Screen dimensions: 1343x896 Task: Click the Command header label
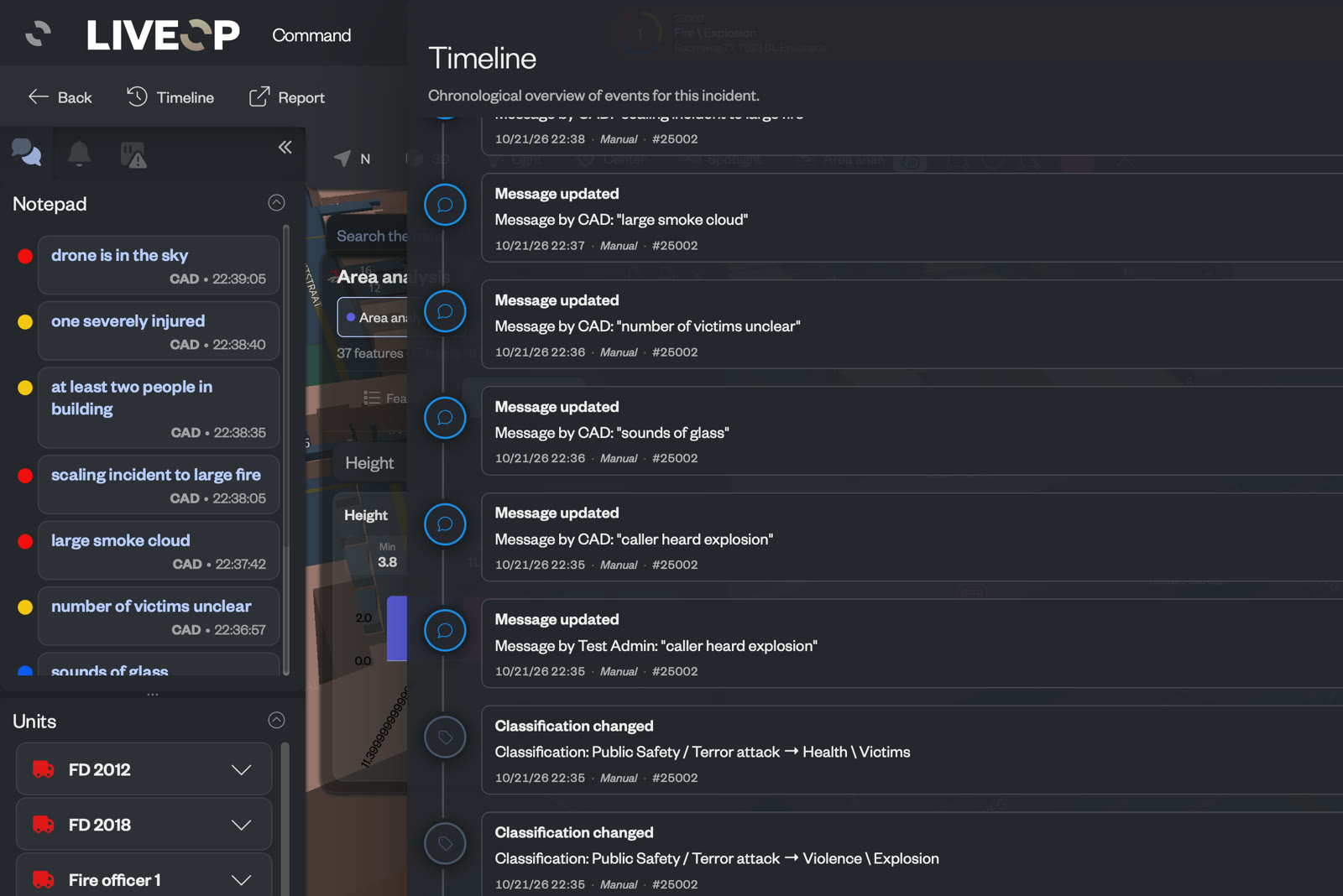pos(311,35)
